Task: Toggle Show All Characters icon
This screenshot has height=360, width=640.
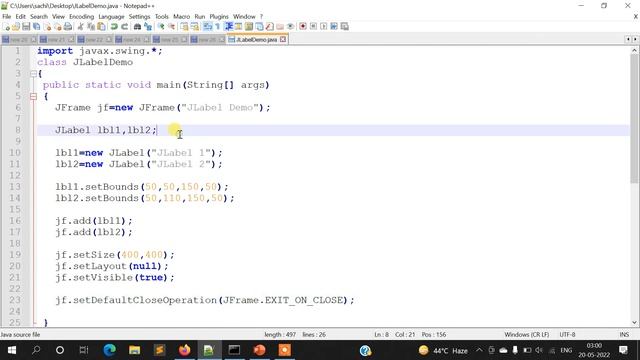Action: [218, 27]
